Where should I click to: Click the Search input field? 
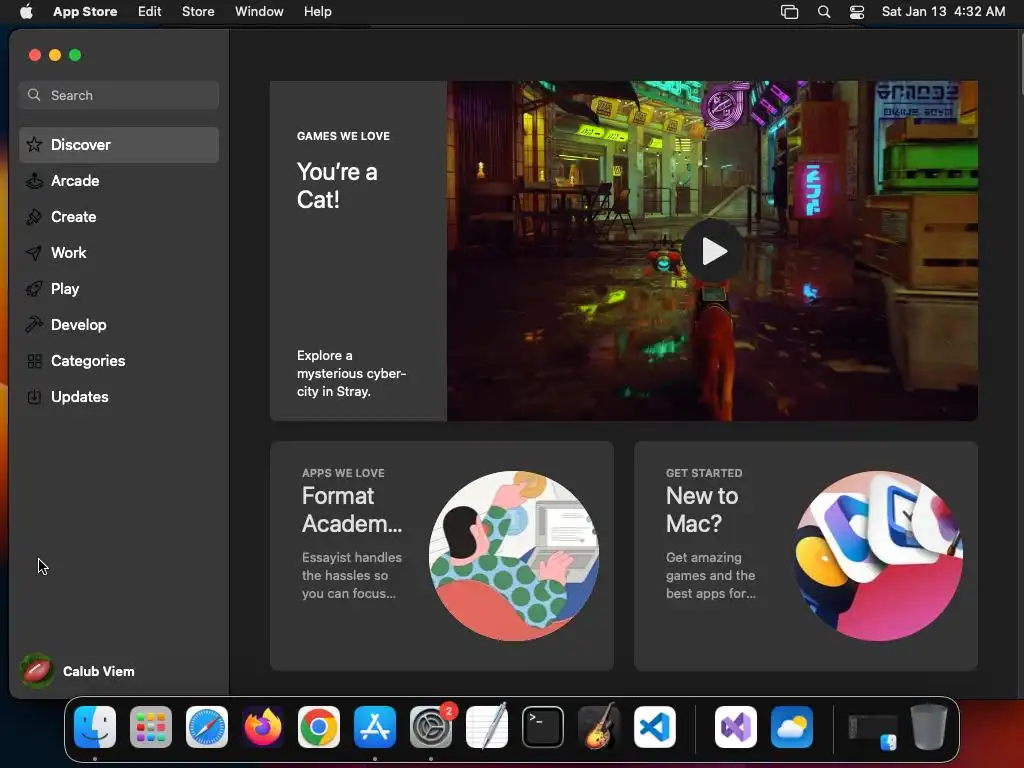pos(119,95)
